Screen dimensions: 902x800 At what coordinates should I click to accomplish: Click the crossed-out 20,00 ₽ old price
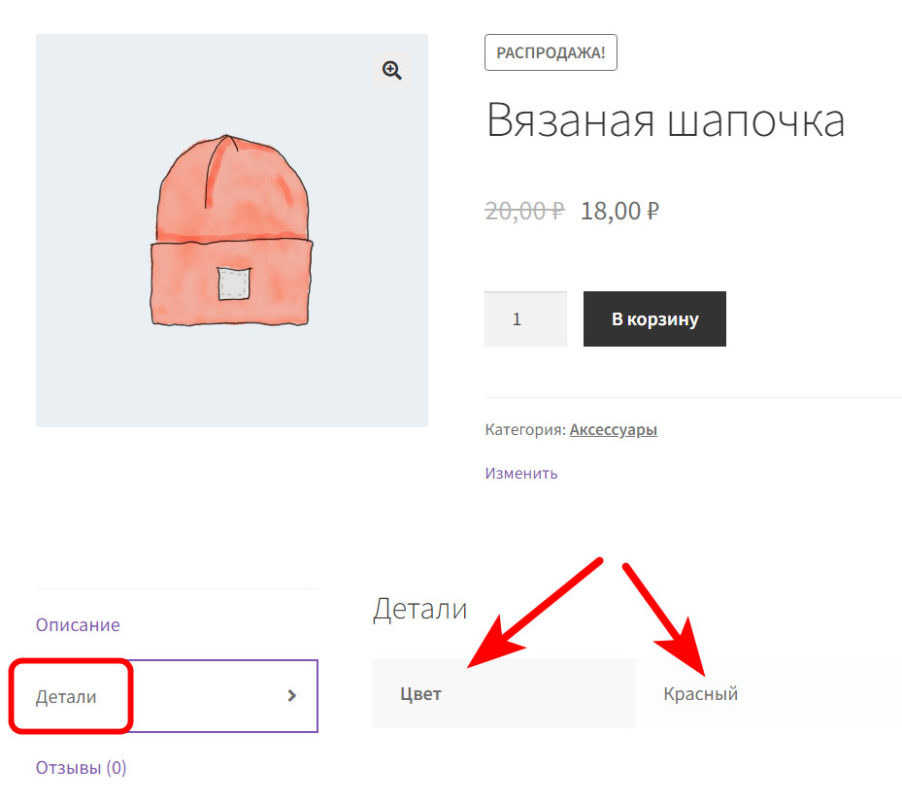pos(524,211)
